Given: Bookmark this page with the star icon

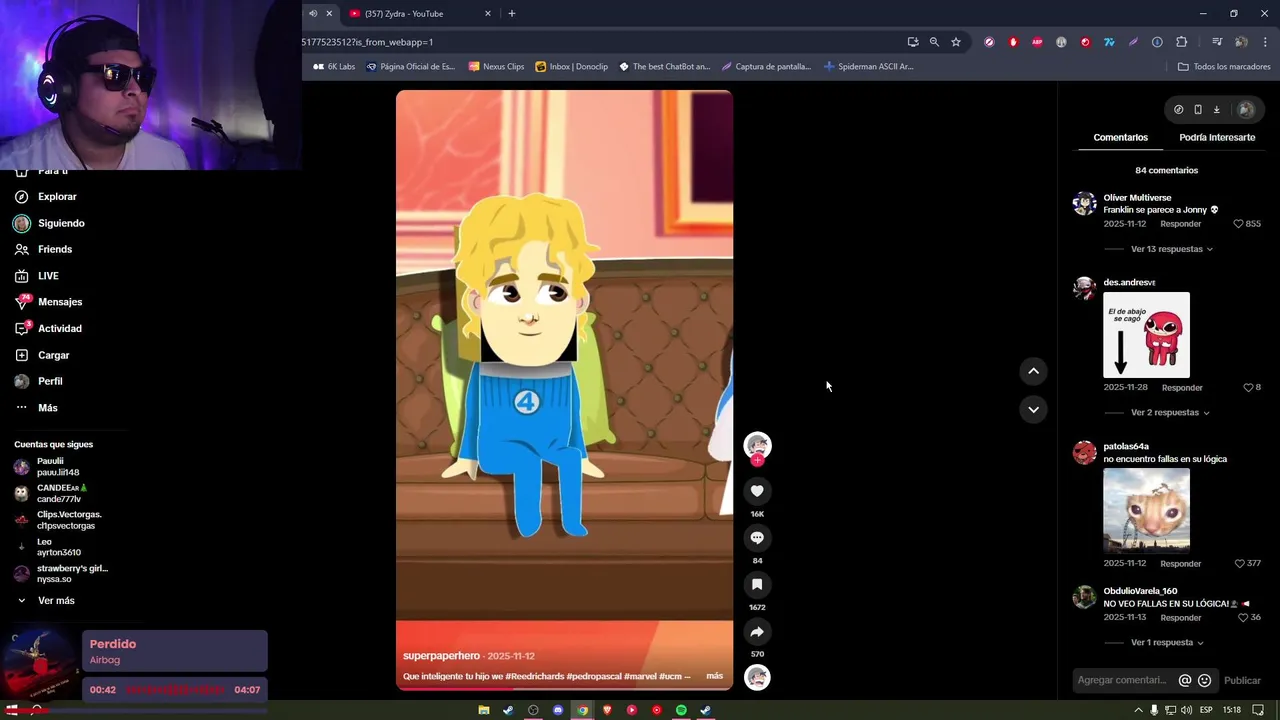Looking at the screenshot, I should coord(956,42).
